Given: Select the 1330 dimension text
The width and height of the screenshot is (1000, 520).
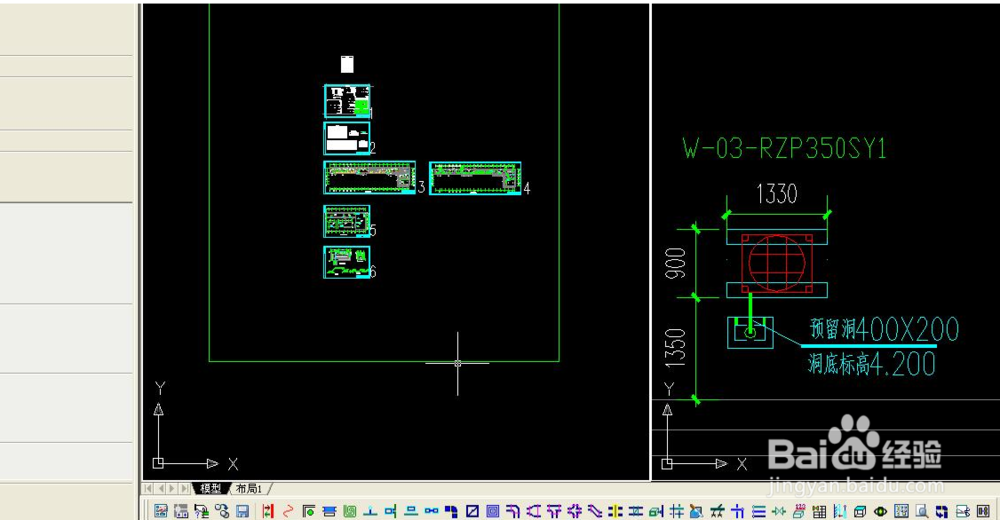Looking at the screenshot, I should (777, 193).
